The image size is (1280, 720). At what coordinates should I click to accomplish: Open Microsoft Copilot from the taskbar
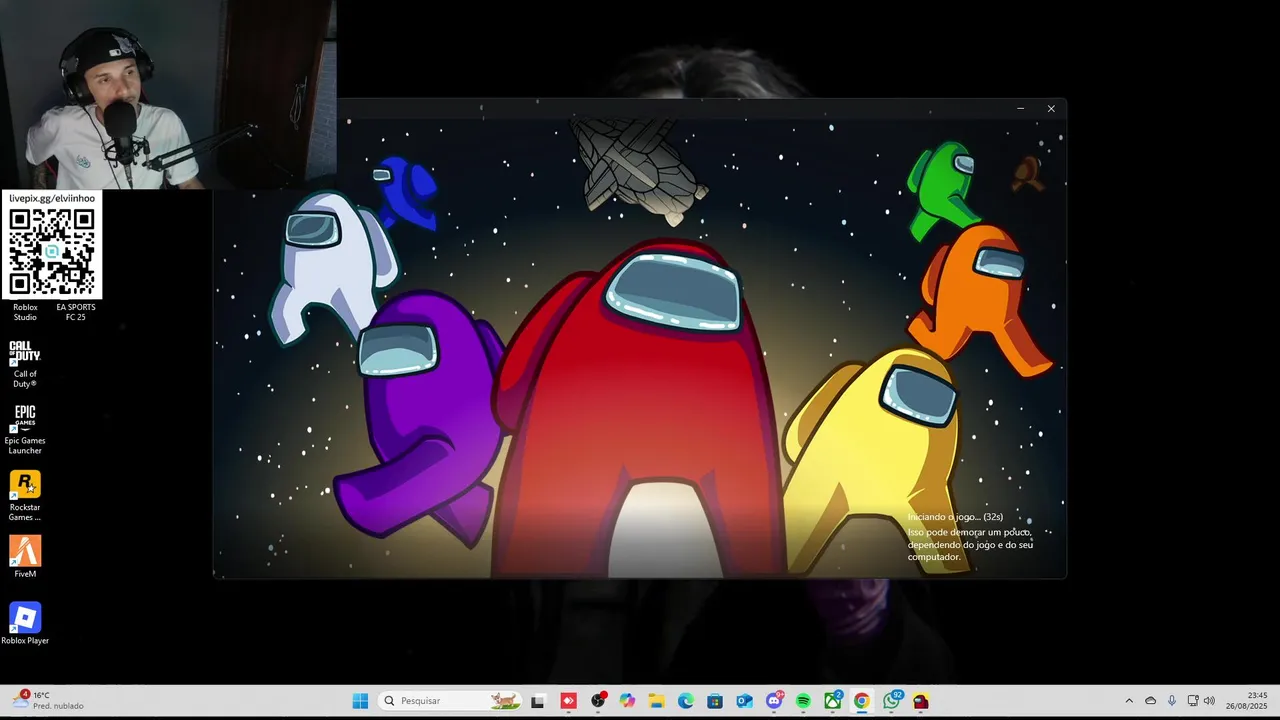[x=627, y=701]
